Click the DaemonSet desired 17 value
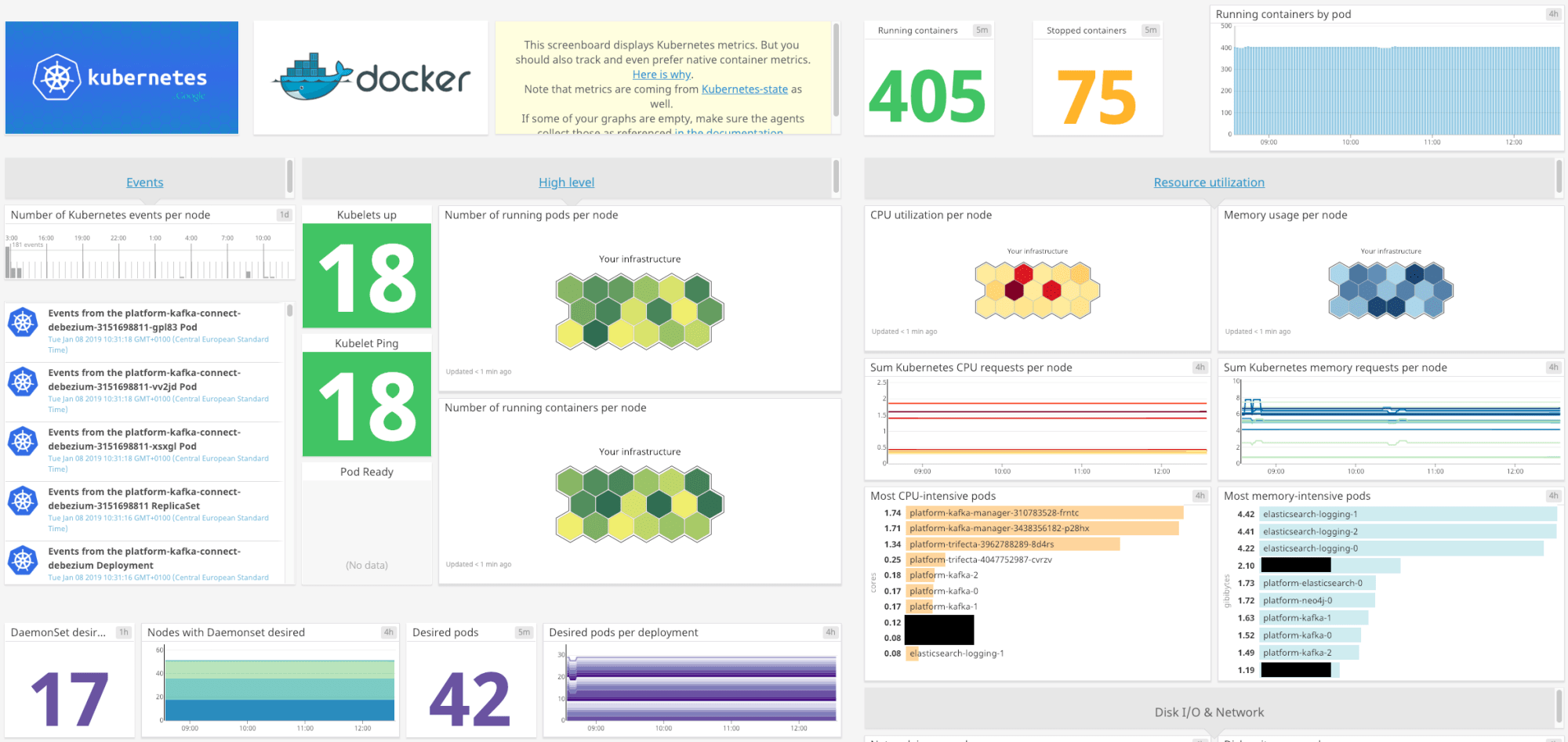 70,699
